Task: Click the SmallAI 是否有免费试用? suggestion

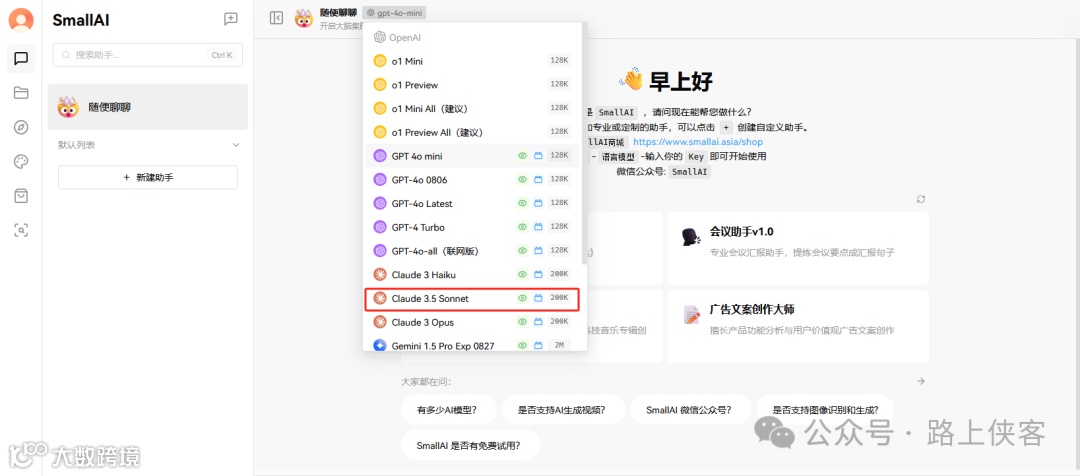Action: point(469,445)
